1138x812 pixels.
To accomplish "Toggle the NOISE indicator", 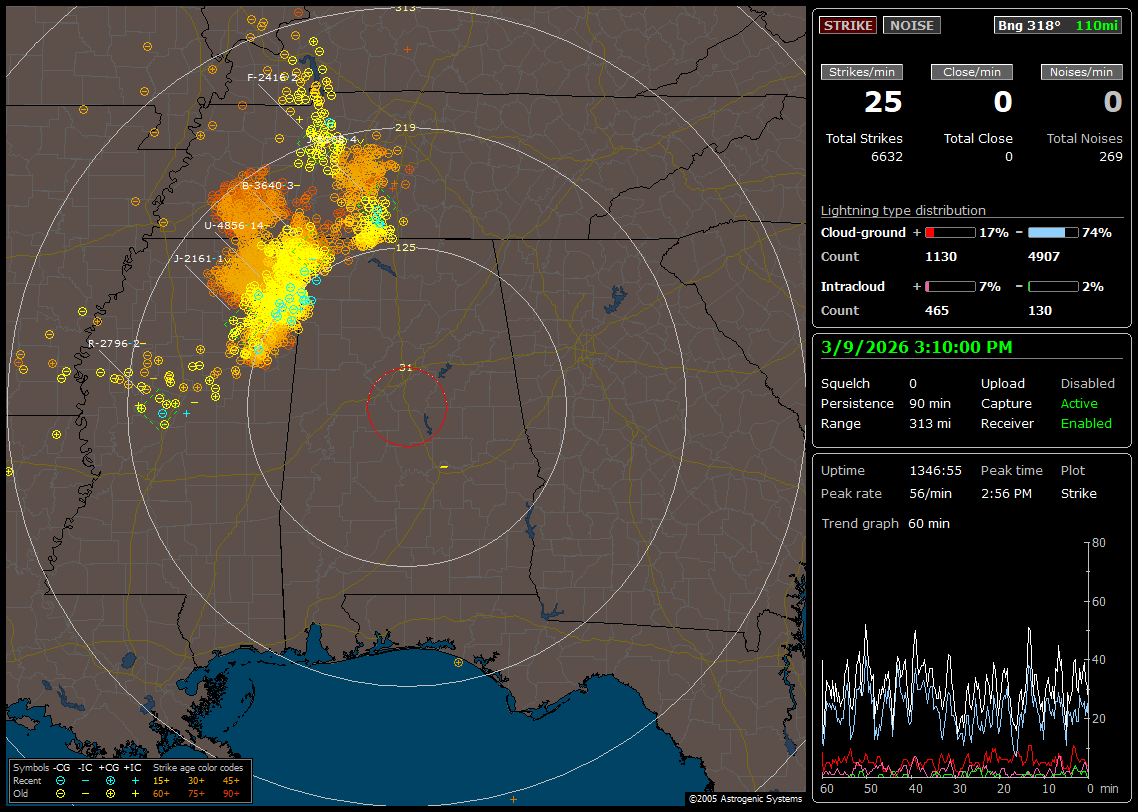I will click(911, 26).
